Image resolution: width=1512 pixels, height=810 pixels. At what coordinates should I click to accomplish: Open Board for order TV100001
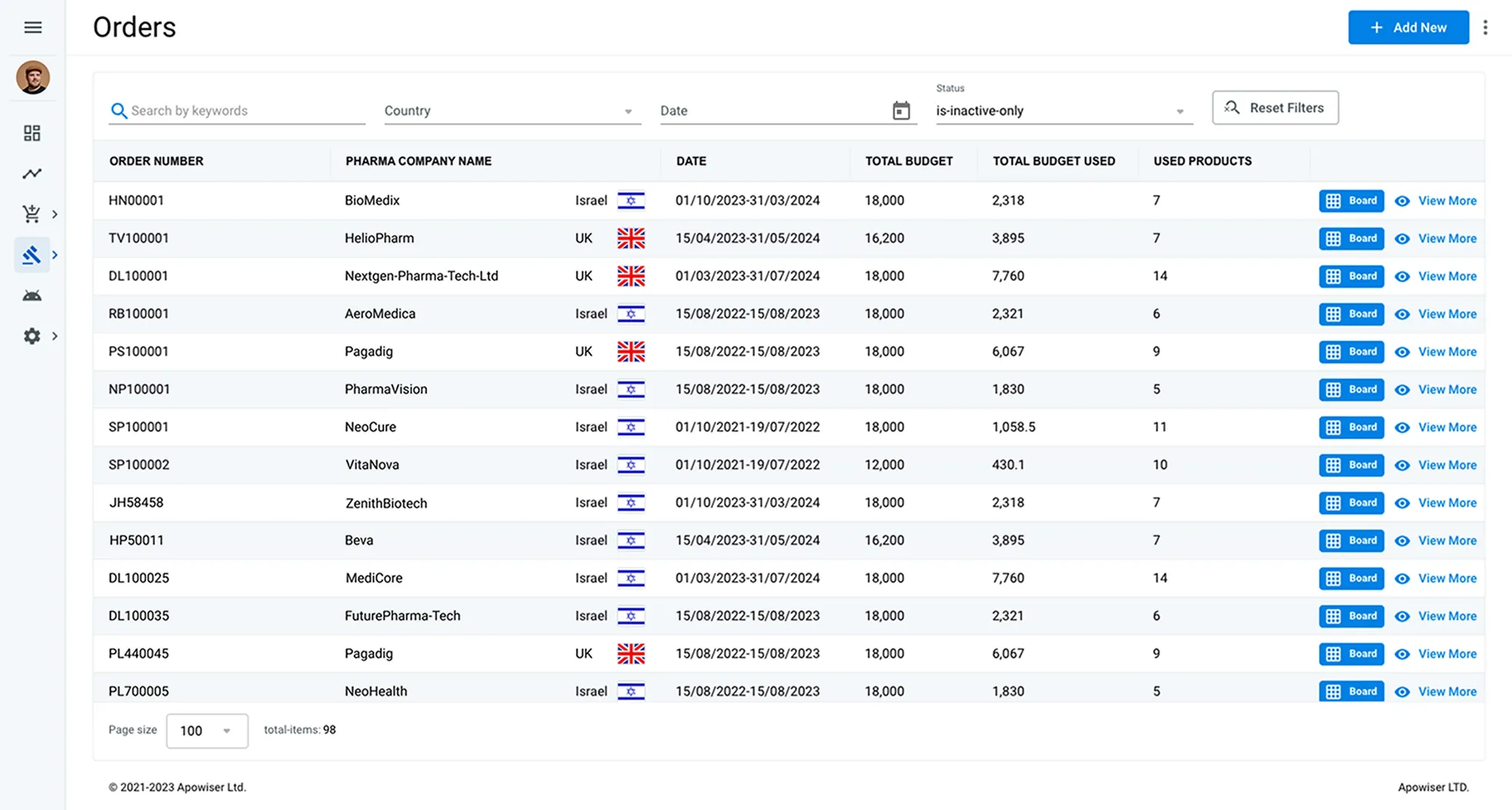coord(1352,239)
